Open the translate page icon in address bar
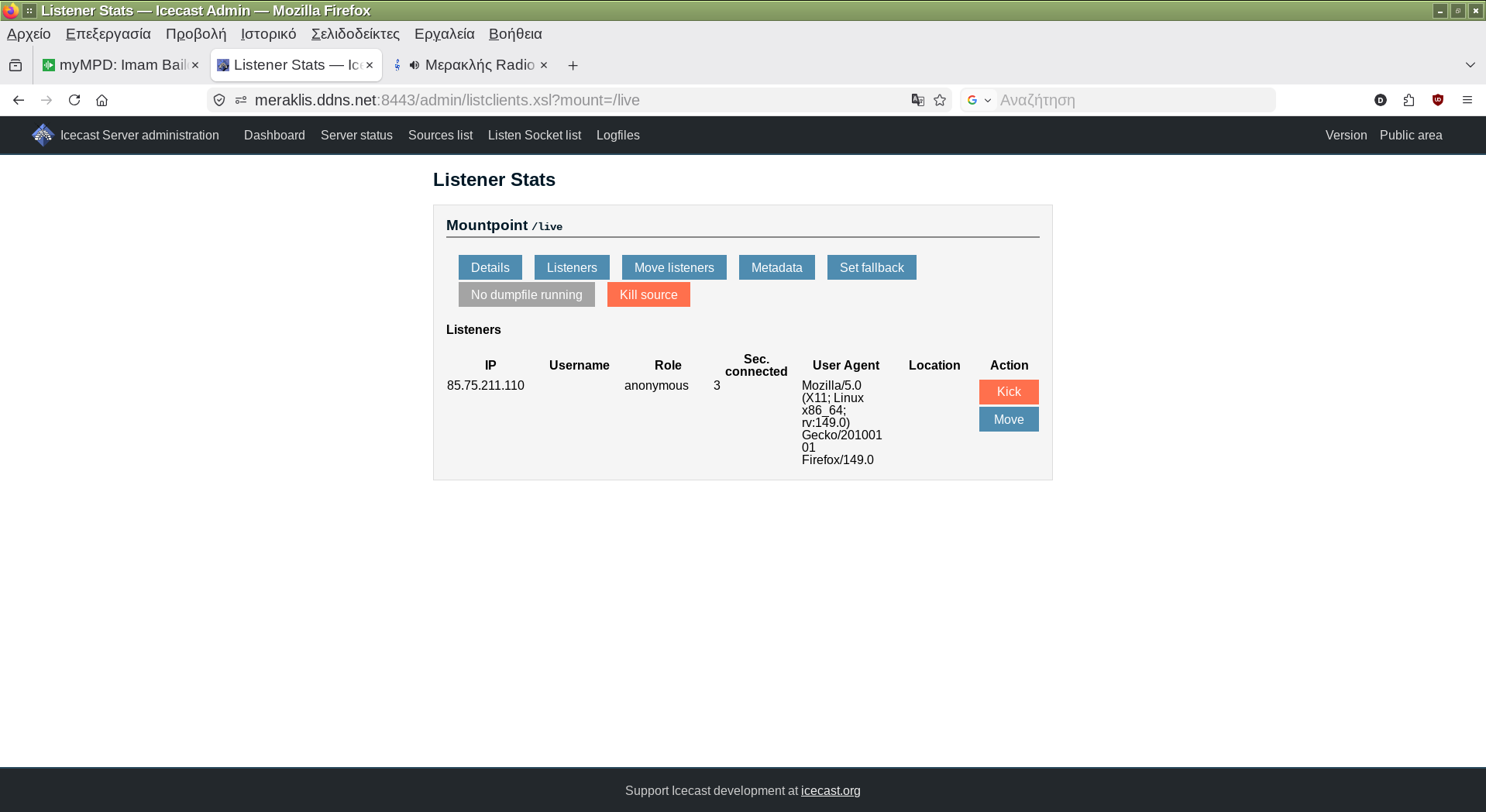1486x812 pixels. point(918,100)
